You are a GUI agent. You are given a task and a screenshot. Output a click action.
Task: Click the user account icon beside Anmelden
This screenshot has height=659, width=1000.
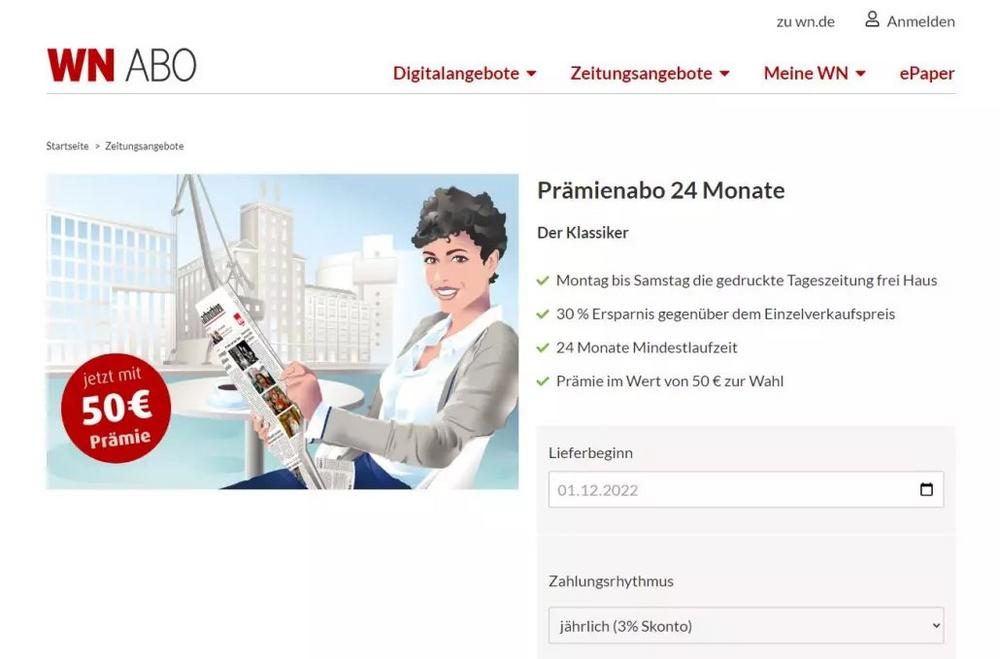click(x=872, y=20)
